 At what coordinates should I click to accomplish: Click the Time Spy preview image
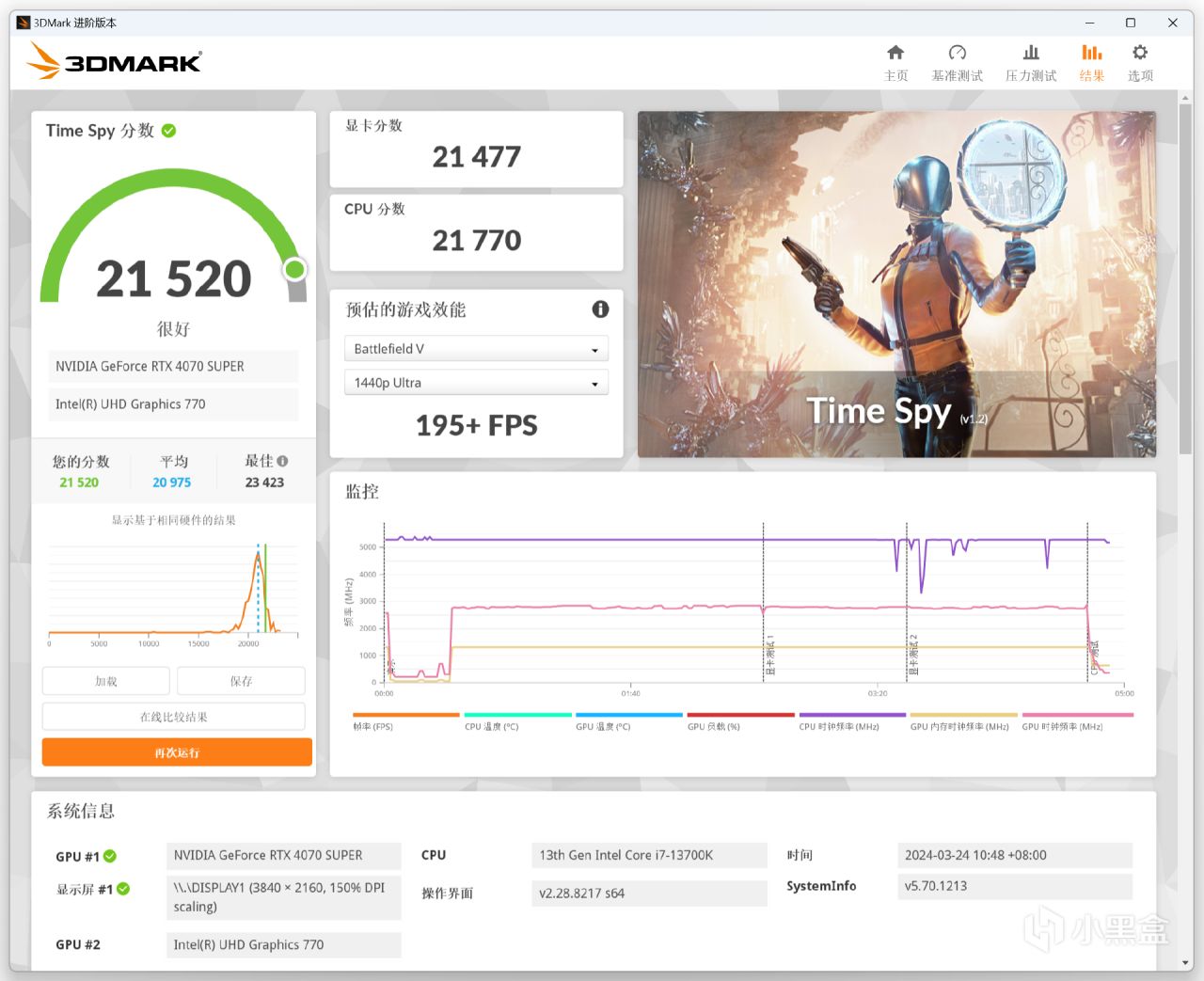[896, 284]
